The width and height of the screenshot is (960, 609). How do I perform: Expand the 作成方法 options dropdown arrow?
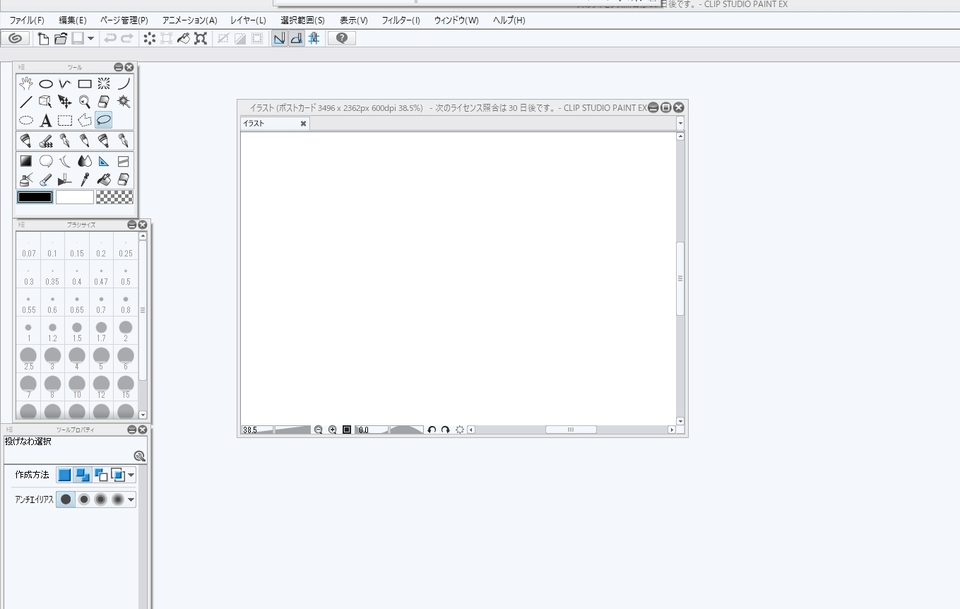(131, 475)
